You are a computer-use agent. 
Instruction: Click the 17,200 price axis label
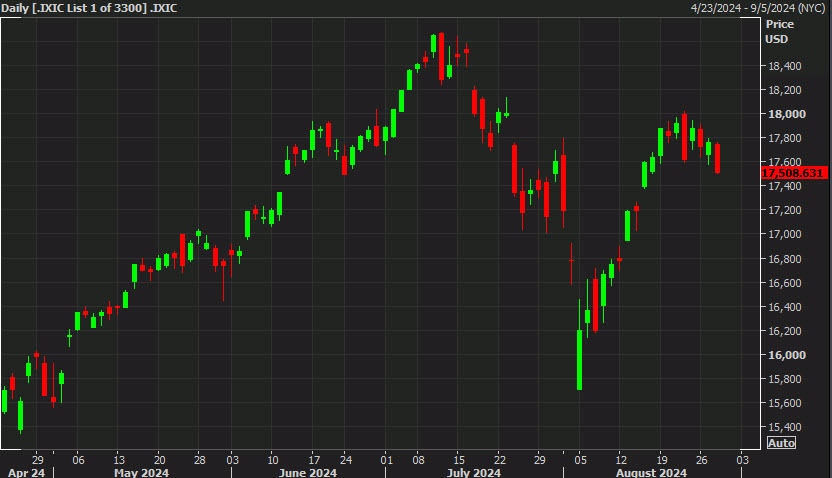point(785,210)
